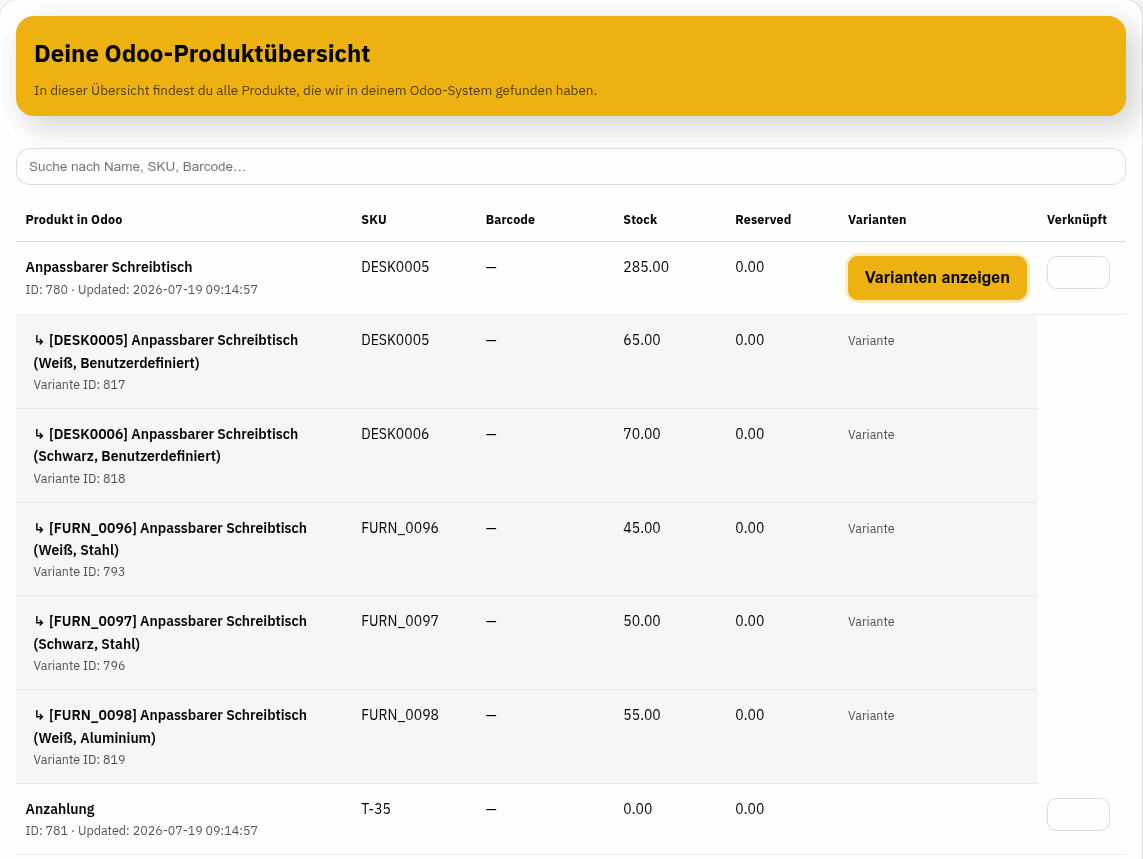Select the Variante label in FURN_0098 row
Image resolution: width=1143 pixels, height=859 pixels.
[x=870, y=716]
